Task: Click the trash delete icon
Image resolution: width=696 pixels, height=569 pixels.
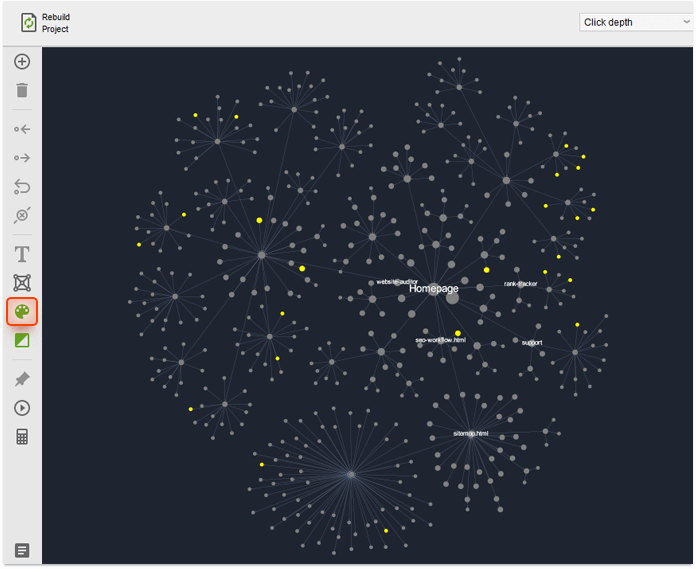Action: coord(22,91)
